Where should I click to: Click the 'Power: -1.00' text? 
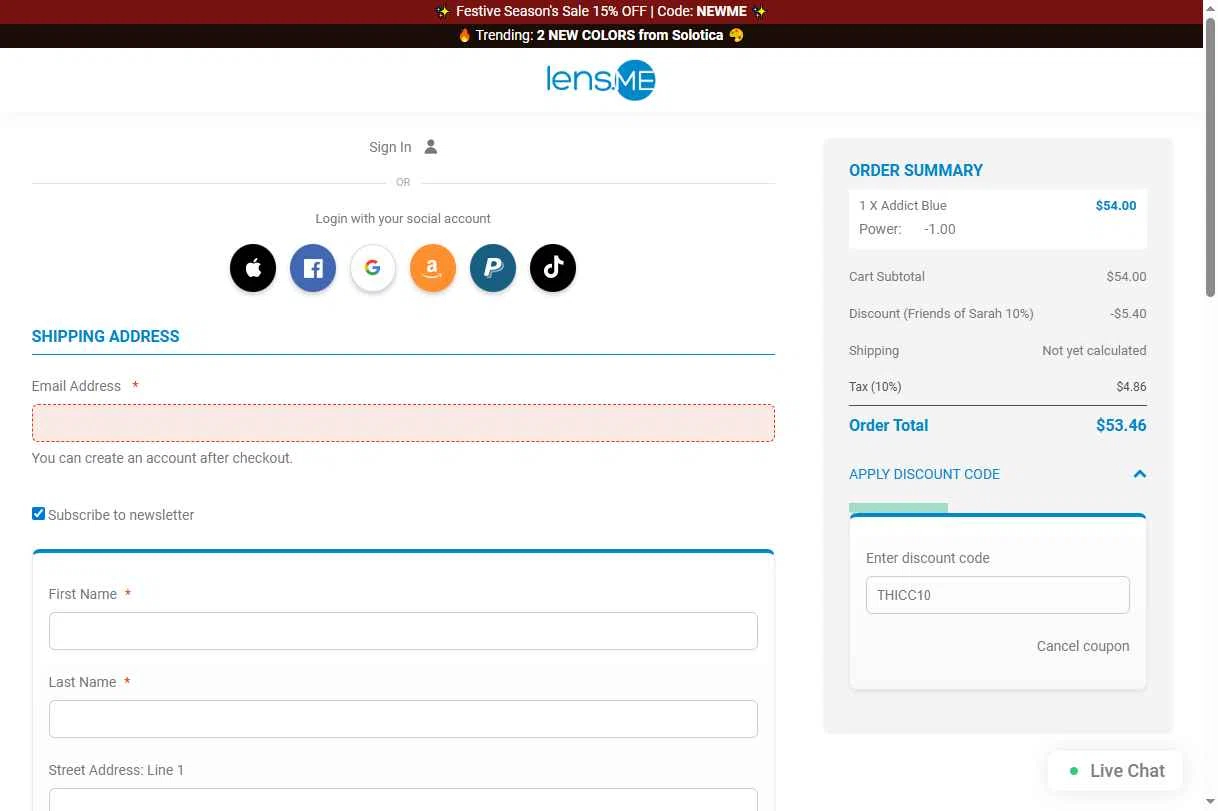pos(907,229)
